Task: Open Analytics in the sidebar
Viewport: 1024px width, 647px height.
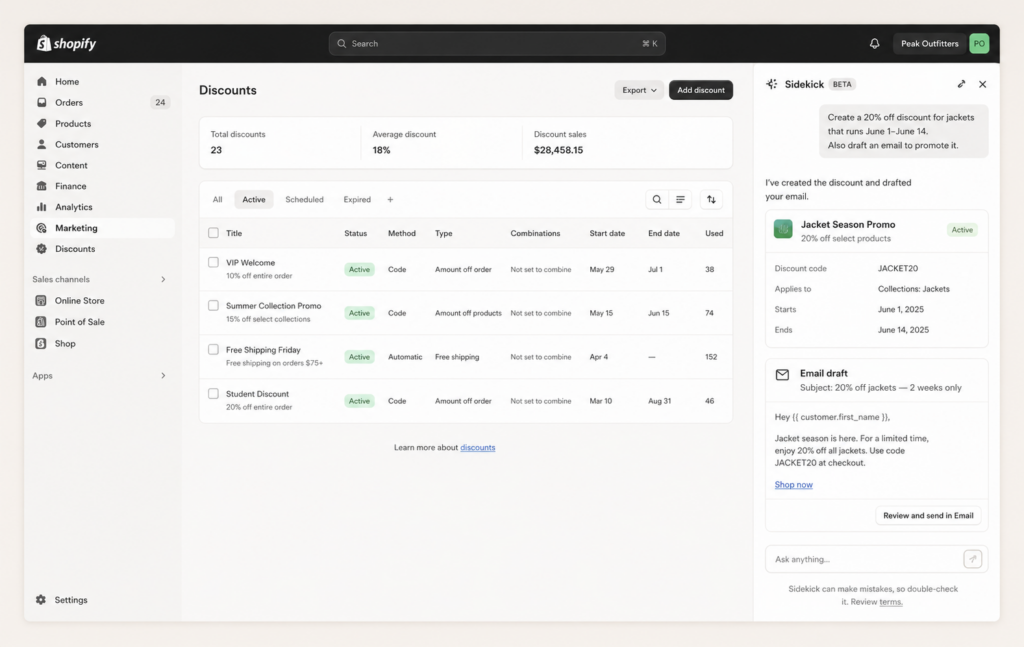Action: tap(102, 207)
